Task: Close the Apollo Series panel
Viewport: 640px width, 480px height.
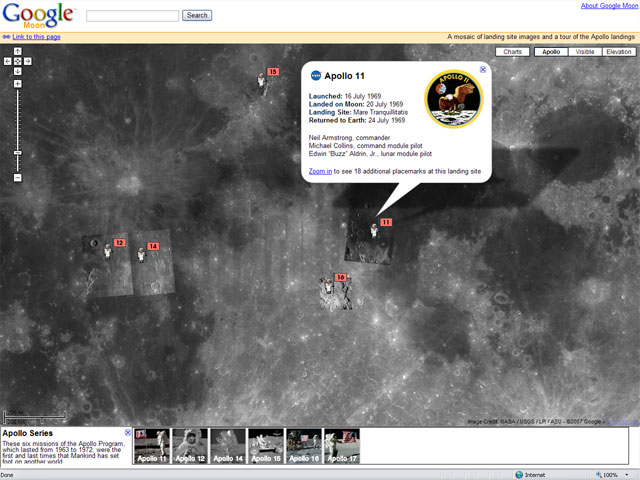Action: (x=128, y=432)
